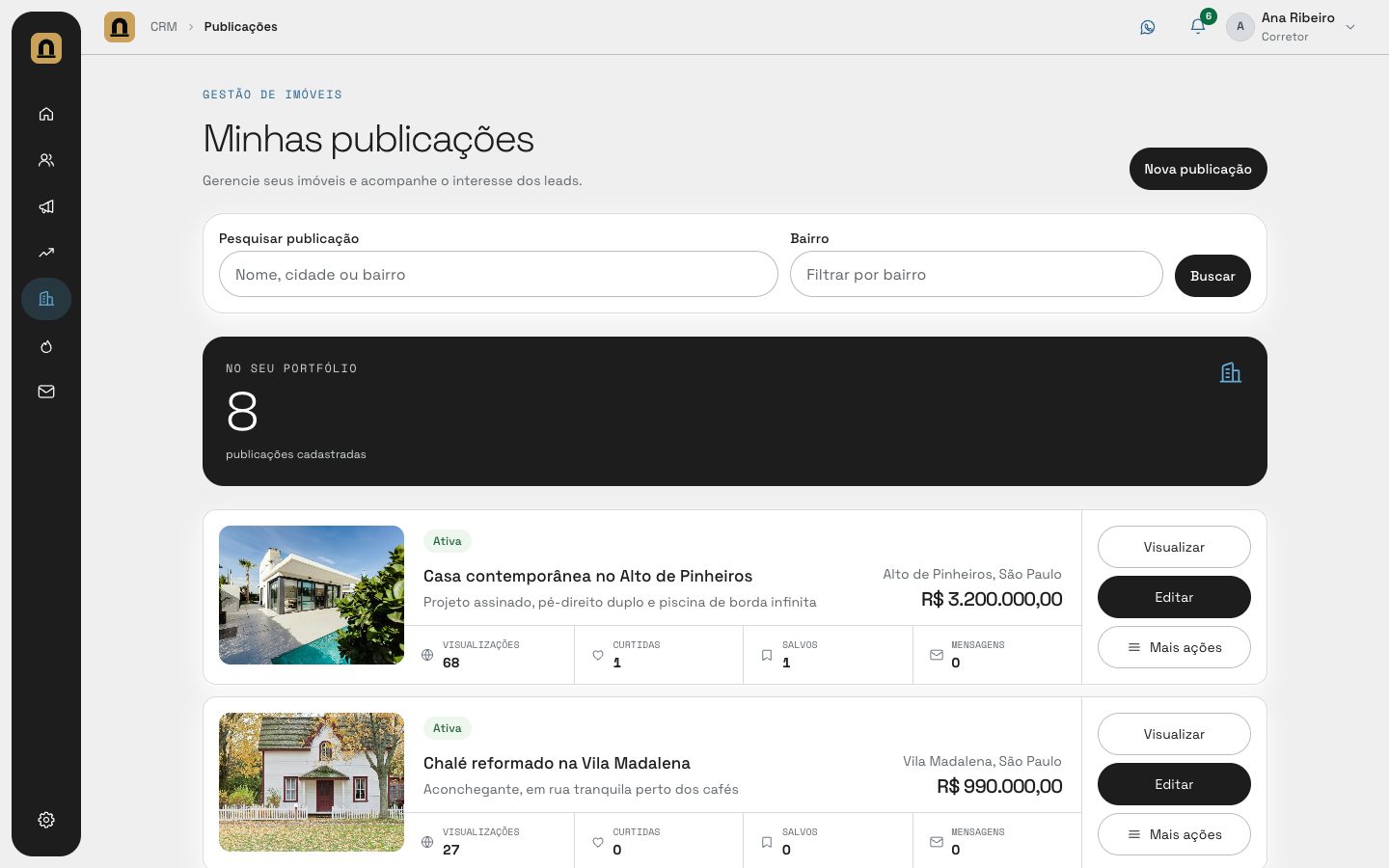This screenshot has height=868, width=1389.
Task: Click the Ana Ribeiro avatar
Action: [x=1240, y=27]
